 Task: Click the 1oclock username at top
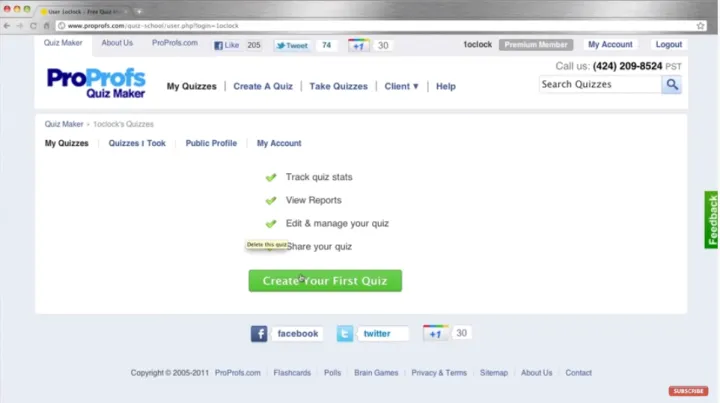tap(478, 45)
